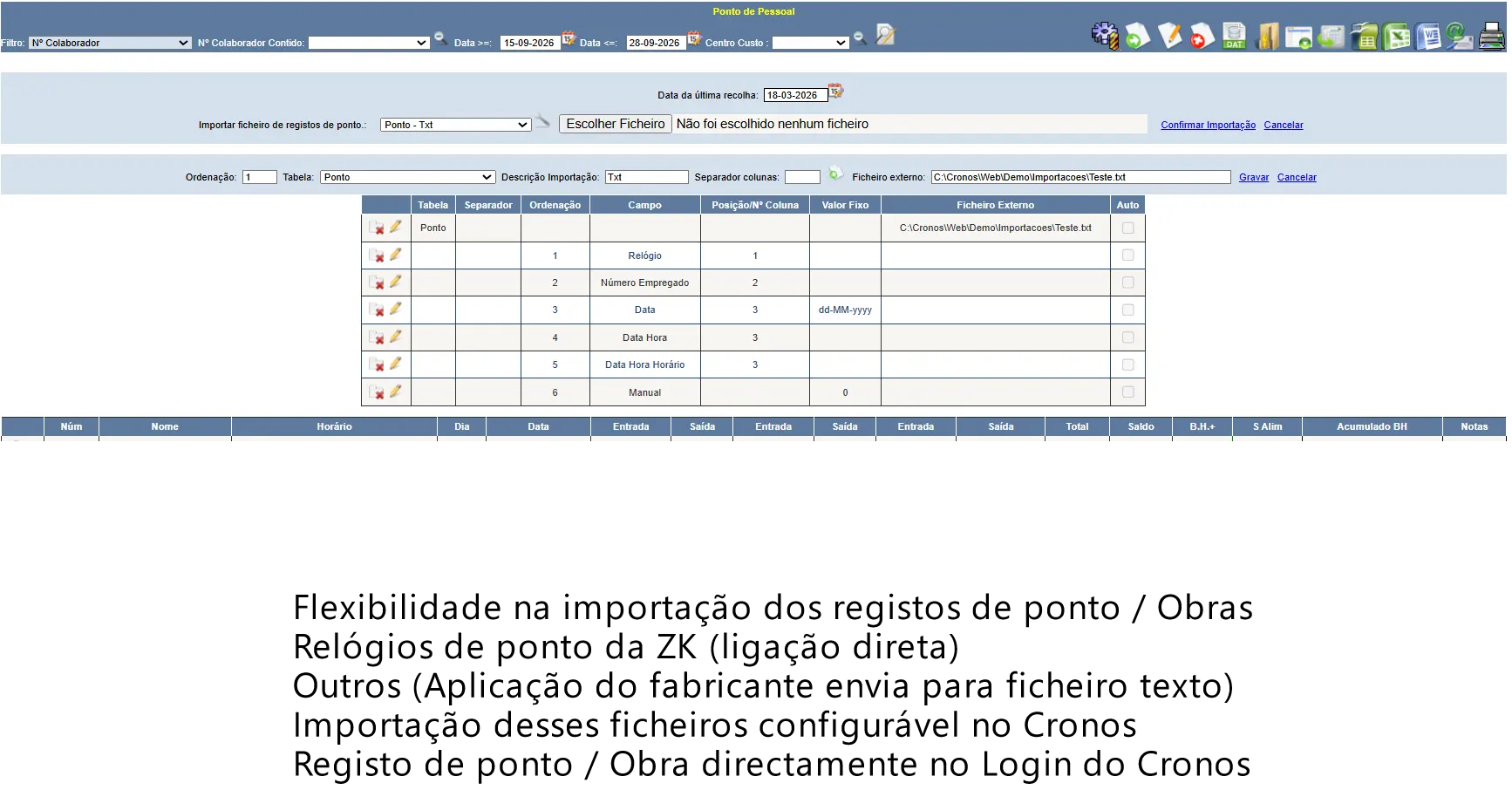Delete the Relógio import row

(377, 255)
